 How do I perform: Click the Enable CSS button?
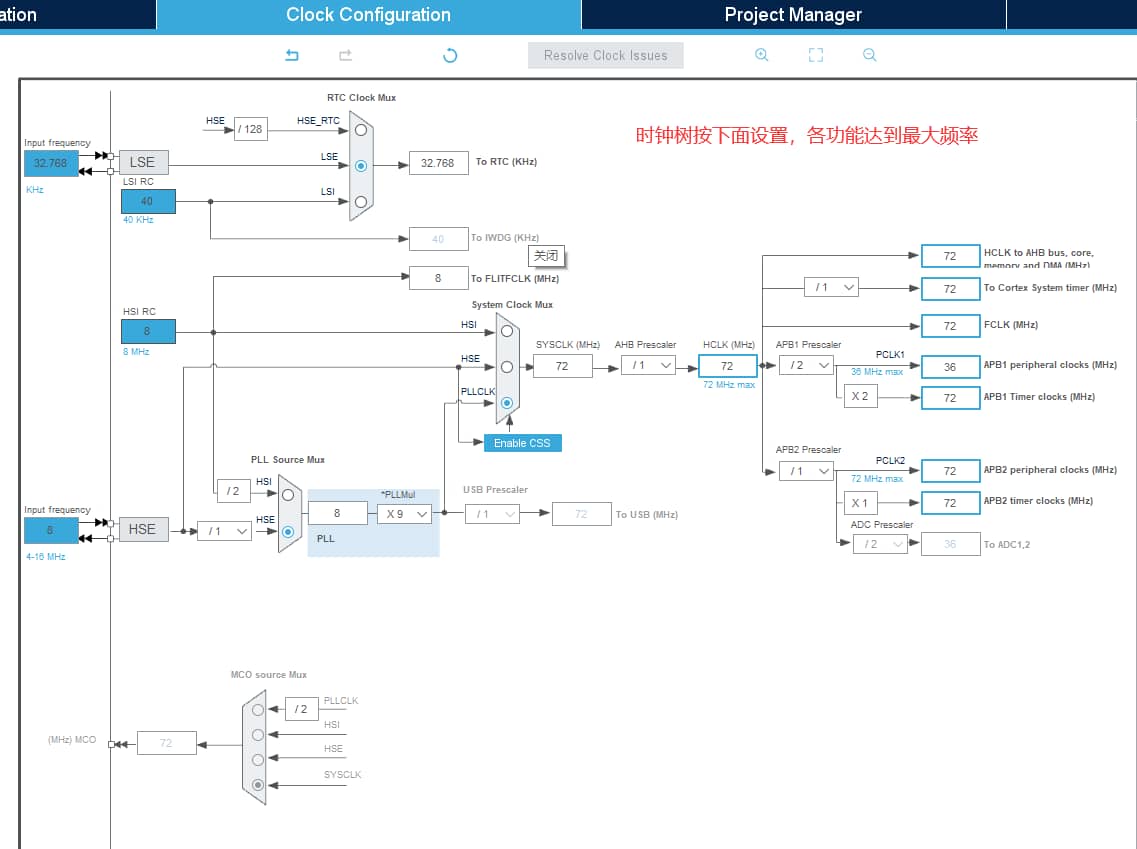(x=522, y=443)
